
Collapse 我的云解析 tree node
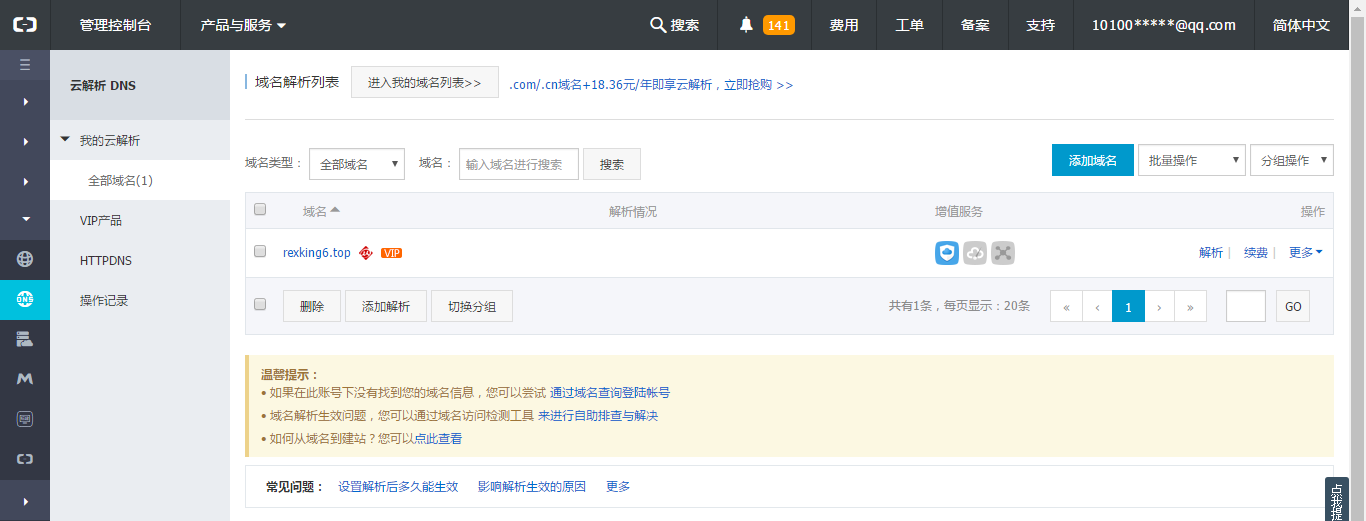[x=65, y=140]
